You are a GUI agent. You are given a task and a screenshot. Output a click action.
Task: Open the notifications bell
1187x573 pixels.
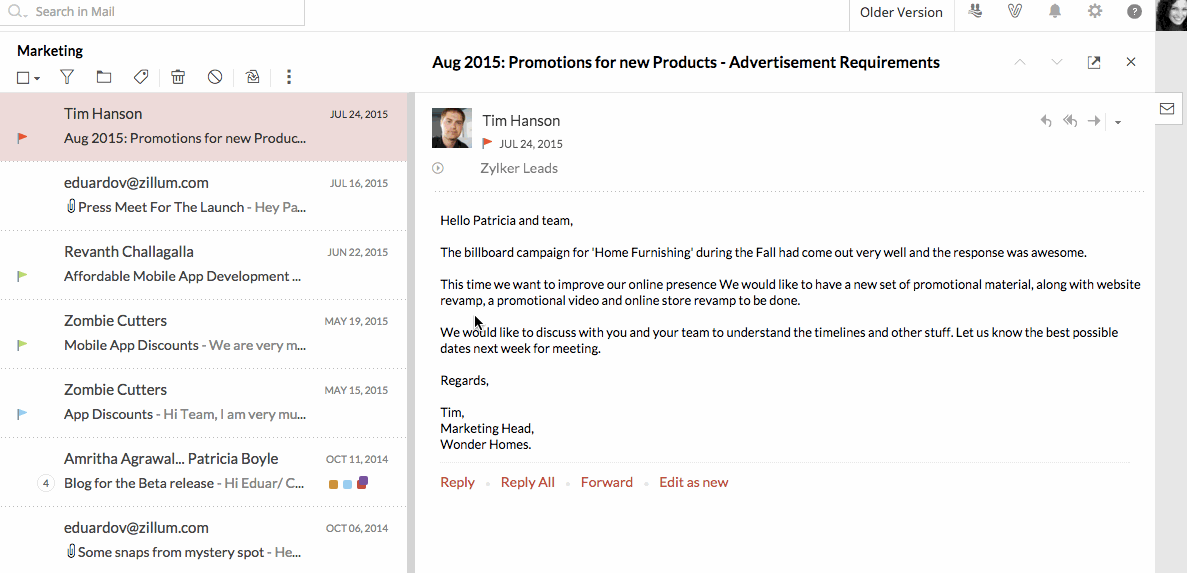click(x=1055, y=12)
